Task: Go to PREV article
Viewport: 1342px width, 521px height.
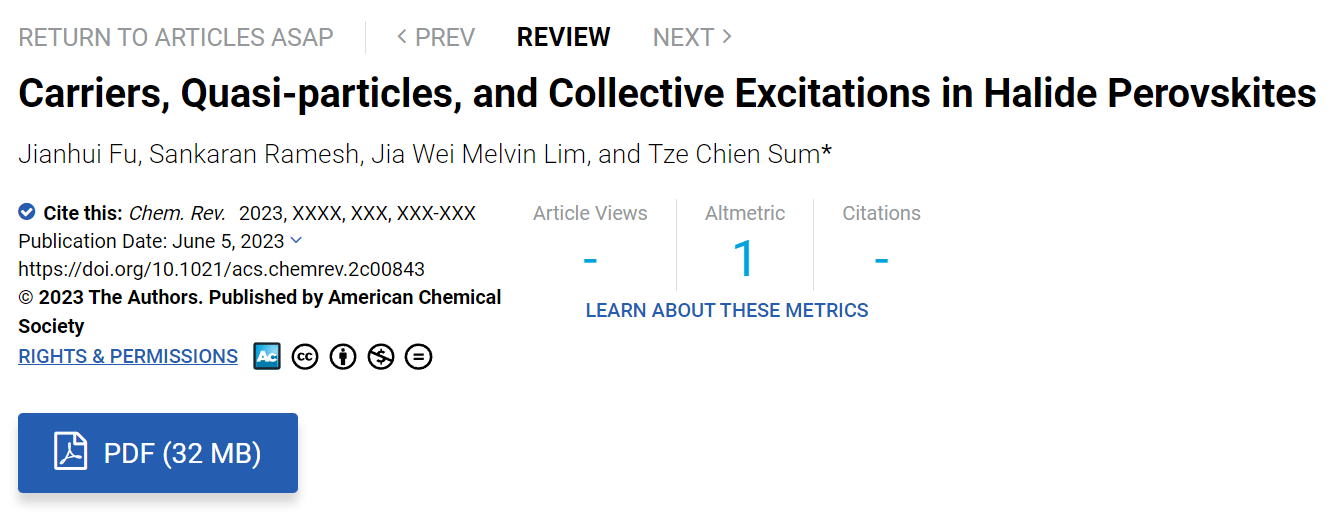Action: 435,37
